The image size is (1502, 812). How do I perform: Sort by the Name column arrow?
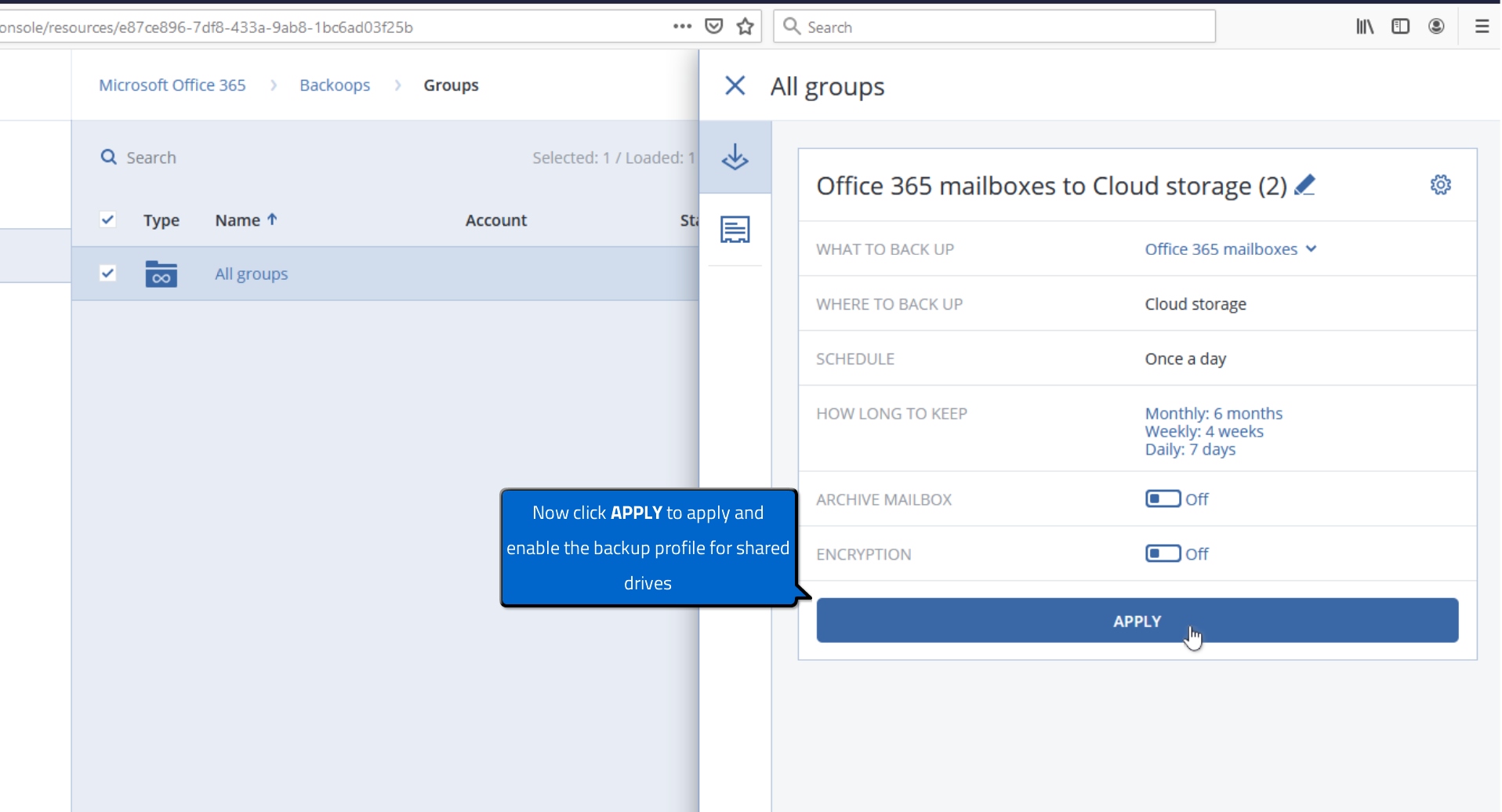pos(272,219)
